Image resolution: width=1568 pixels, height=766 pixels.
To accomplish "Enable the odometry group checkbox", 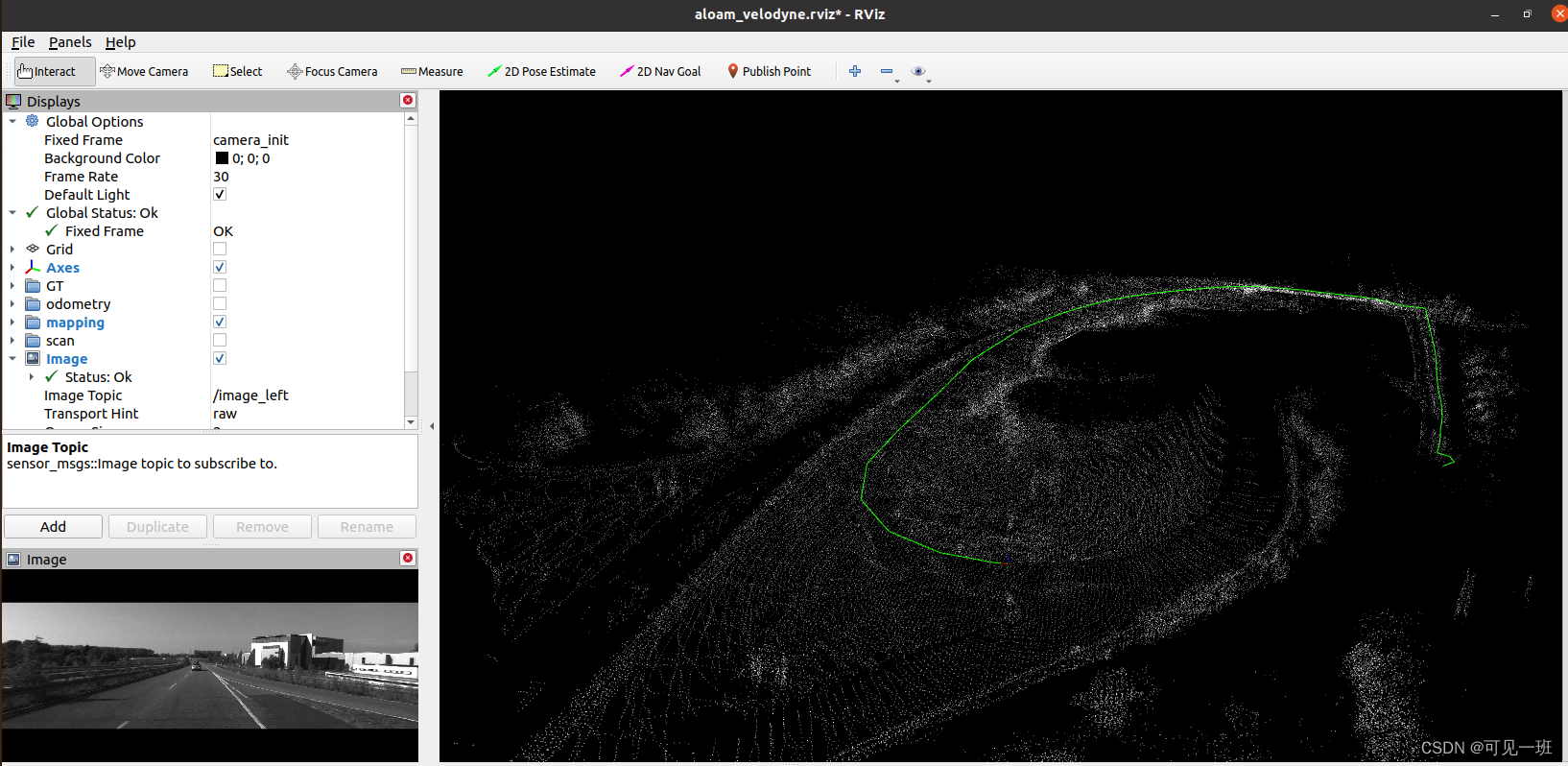I will point(220,303).
